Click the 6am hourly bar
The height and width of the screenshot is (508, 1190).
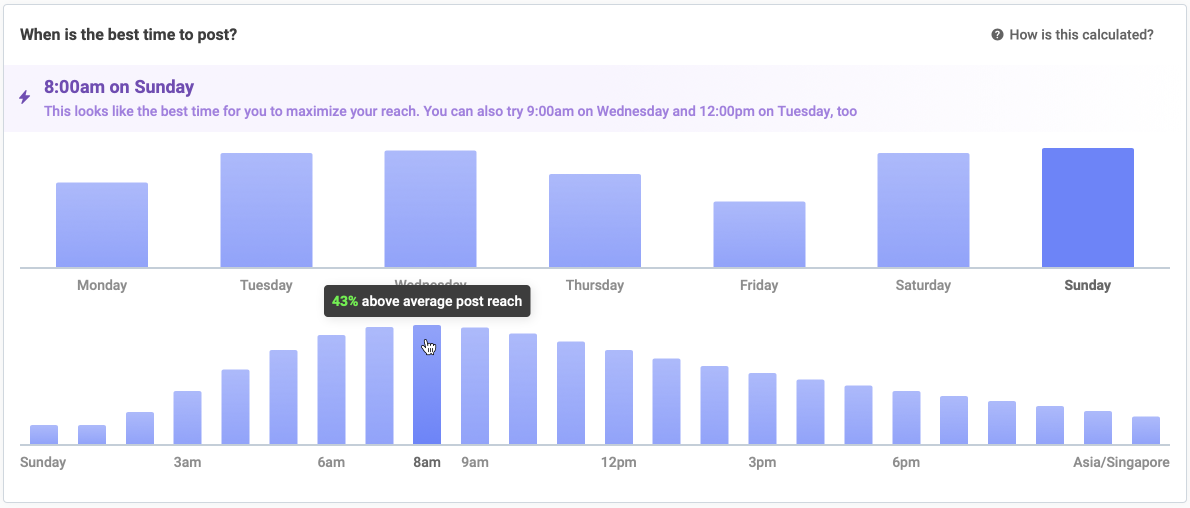pos(331,390)
